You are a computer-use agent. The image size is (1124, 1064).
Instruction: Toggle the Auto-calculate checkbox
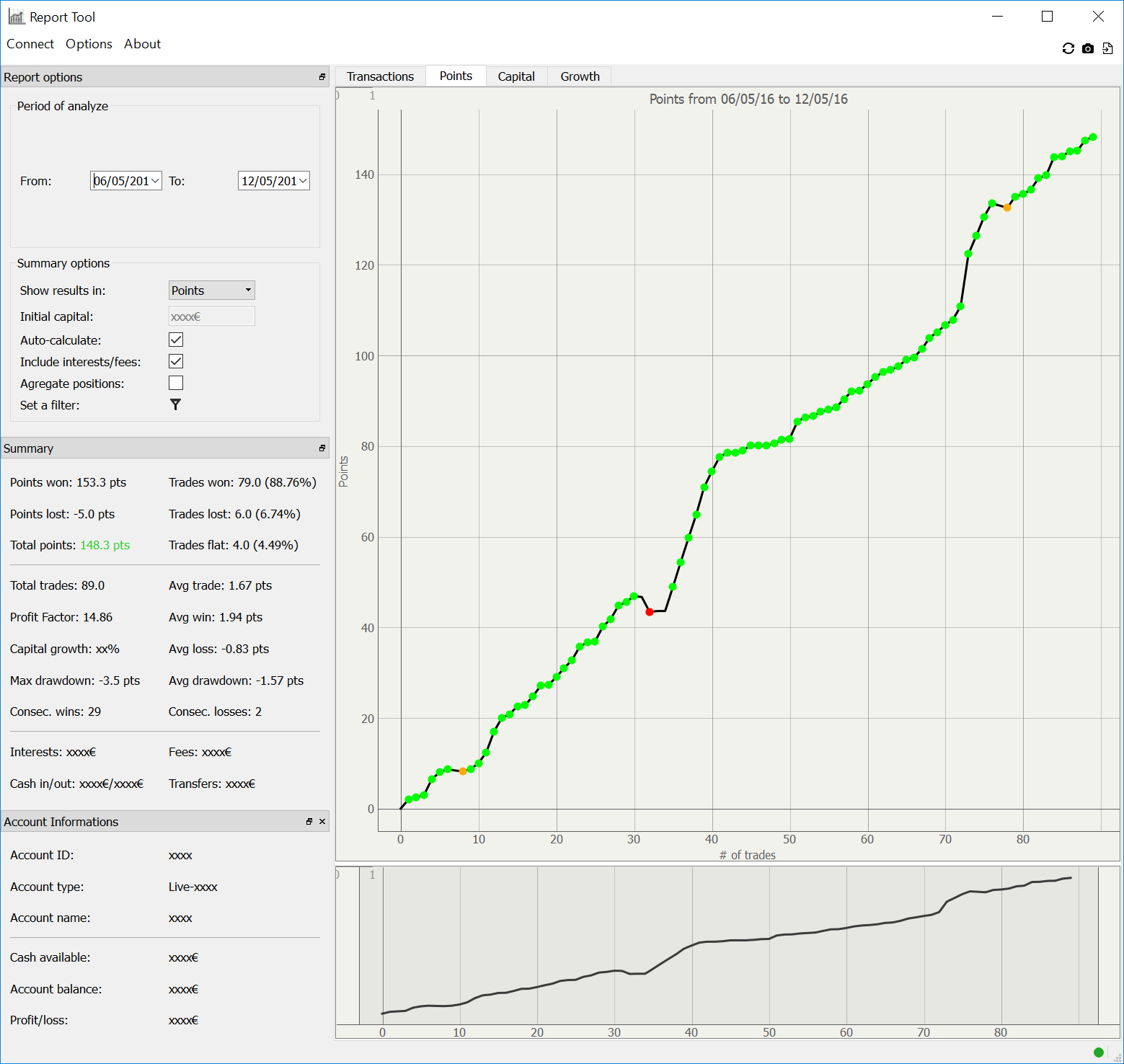point(176,340)
